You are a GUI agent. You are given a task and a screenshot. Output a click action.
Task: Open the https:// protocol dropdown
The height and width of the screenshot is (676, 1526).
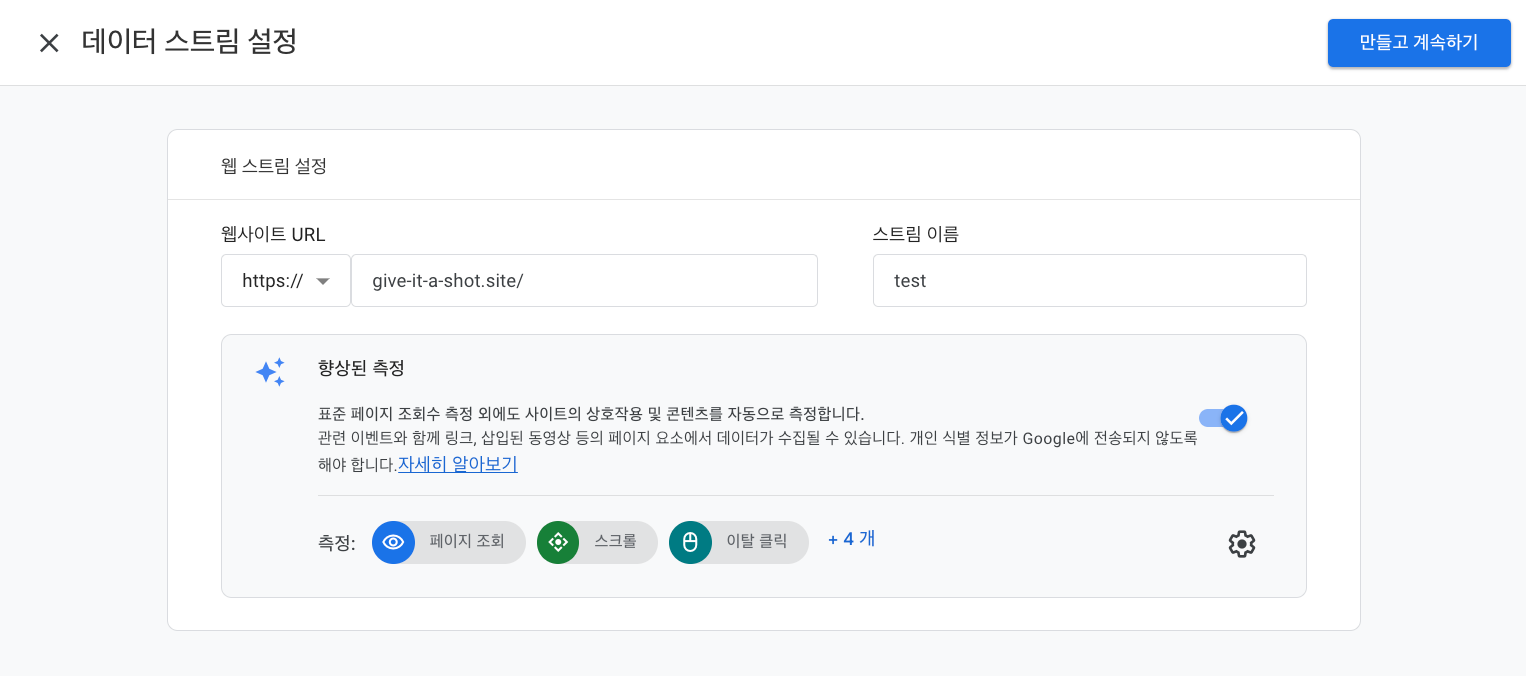(x=286, y=281)
